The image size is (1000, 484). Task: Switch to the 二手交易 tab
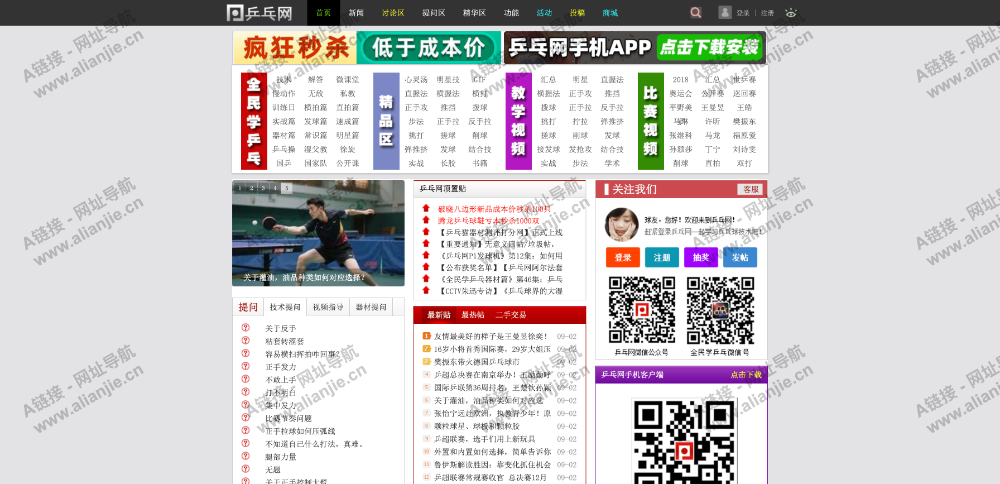[x=511, y=315]
